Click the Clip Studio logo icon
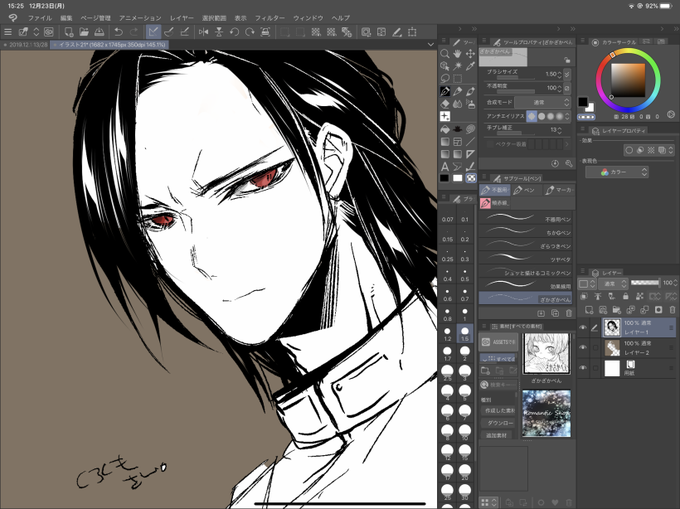The height and width of the screenshot is (509, 680). 13,18
